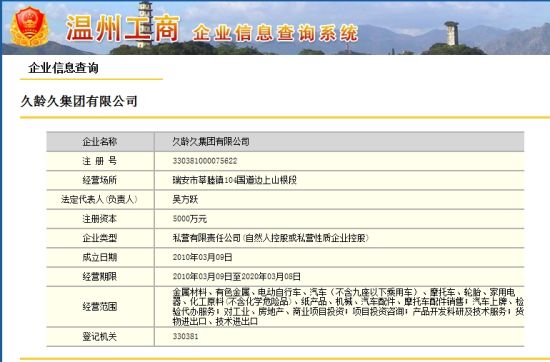Click the 企业名称 row label

[x=100, y=142]
